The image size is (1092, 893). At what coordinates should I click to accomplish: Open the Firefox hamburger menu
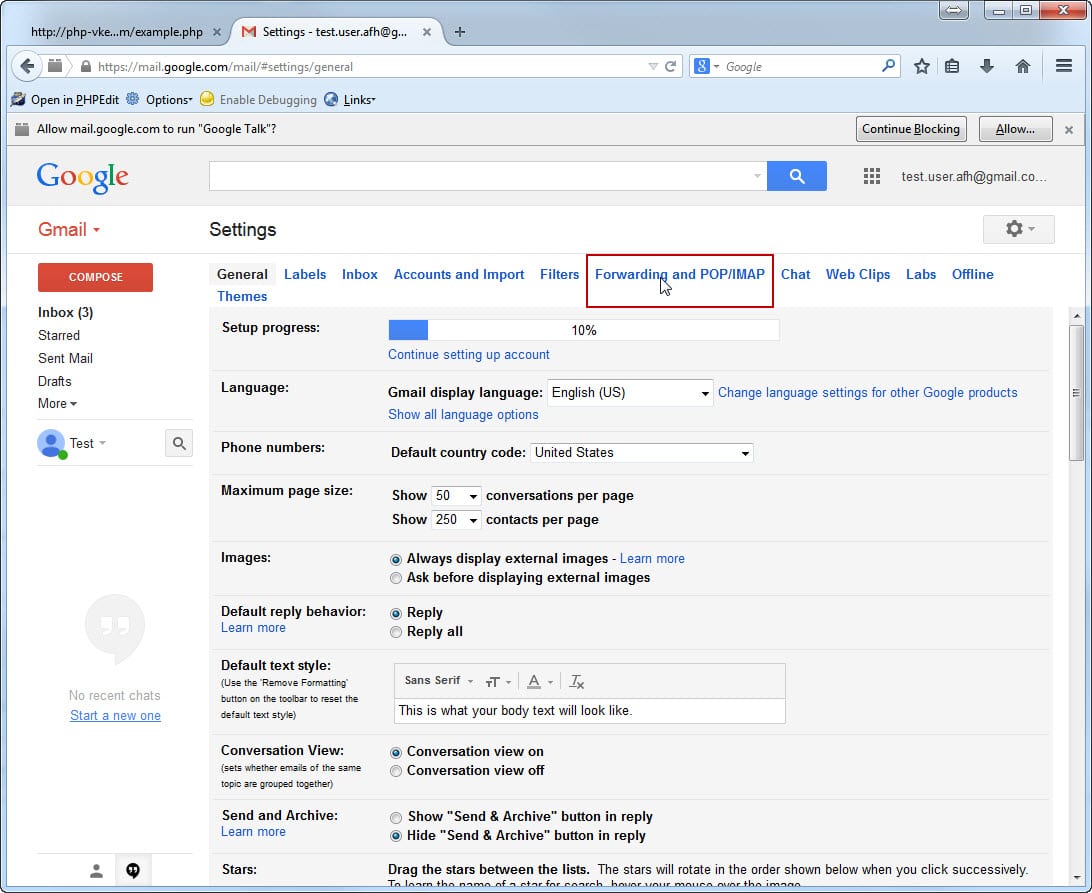1064,66
